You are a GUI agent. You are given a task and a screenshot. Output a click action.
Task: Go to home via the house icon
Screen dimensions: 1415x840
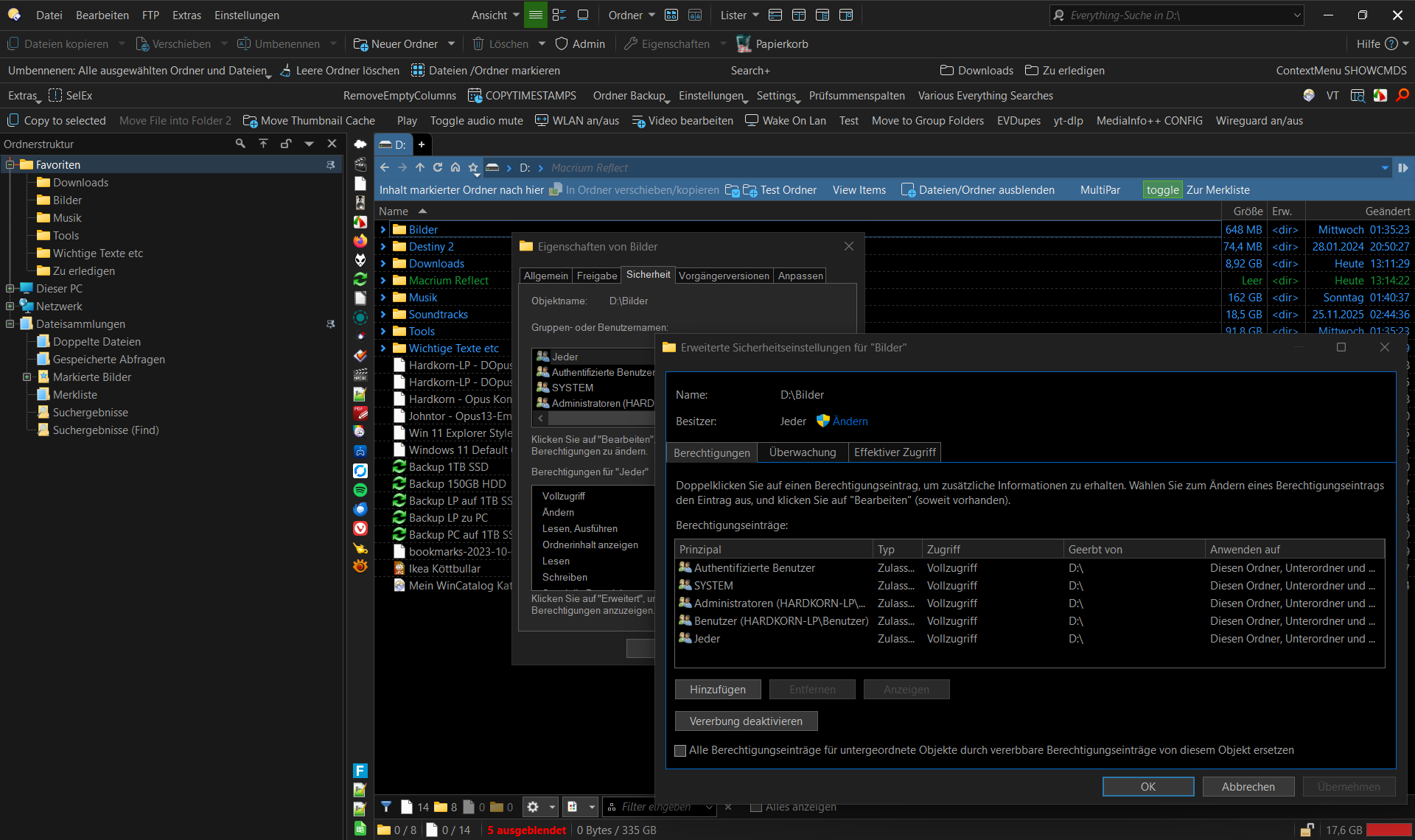(455, 167)
